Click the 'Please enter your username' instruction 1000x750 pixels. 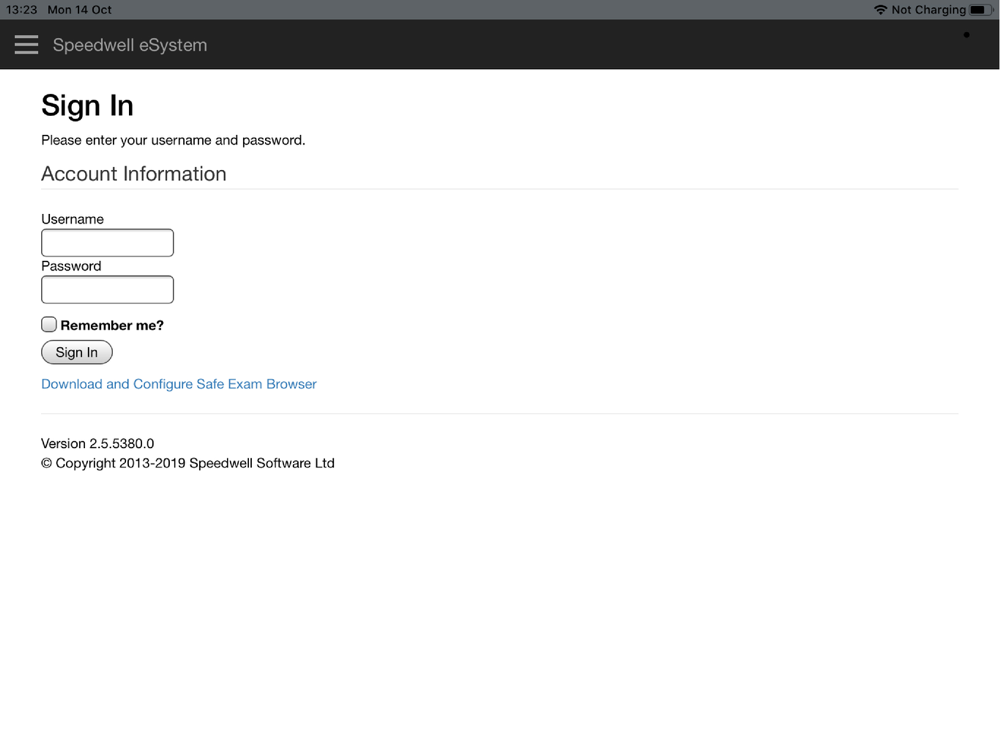pos(173,140)
